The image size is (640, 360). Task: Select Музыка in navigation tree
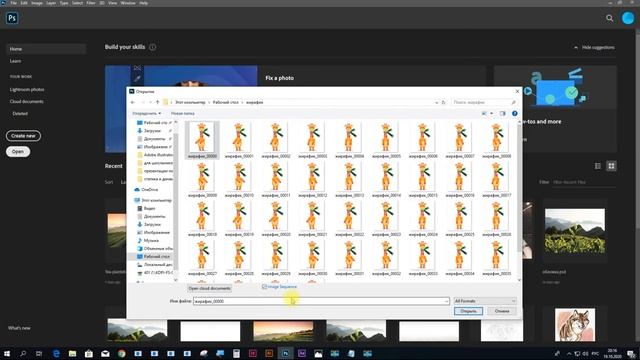pyautogui.click(x=151, y=240)
